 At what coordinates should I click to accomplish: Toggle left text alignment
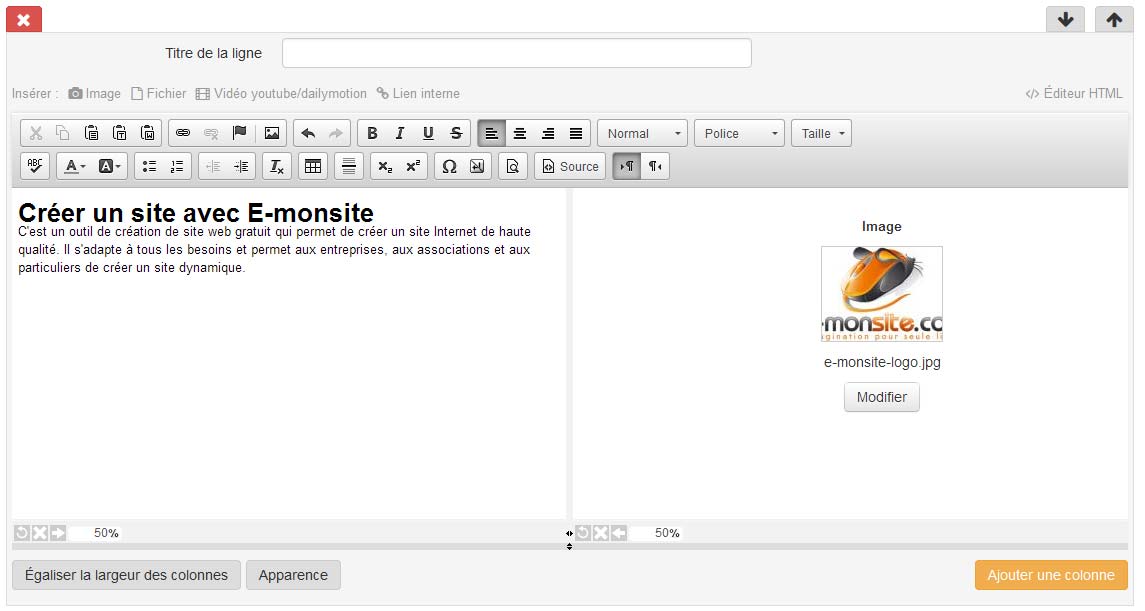(491, 134)
